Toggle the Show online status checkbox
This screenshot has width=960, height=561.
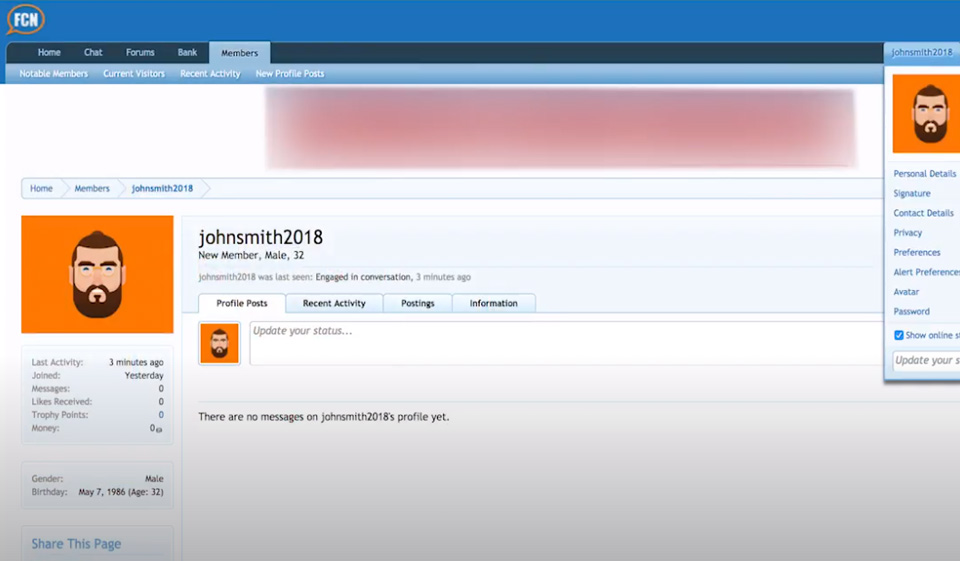click(x=899, y=336)
